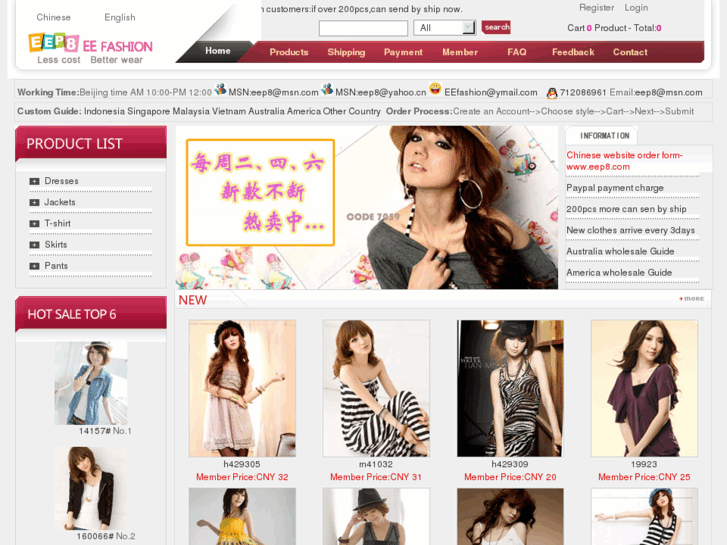Screen dimensions: 727x545
Task: Open the Contact menu item
Action: tap(630, 52)
